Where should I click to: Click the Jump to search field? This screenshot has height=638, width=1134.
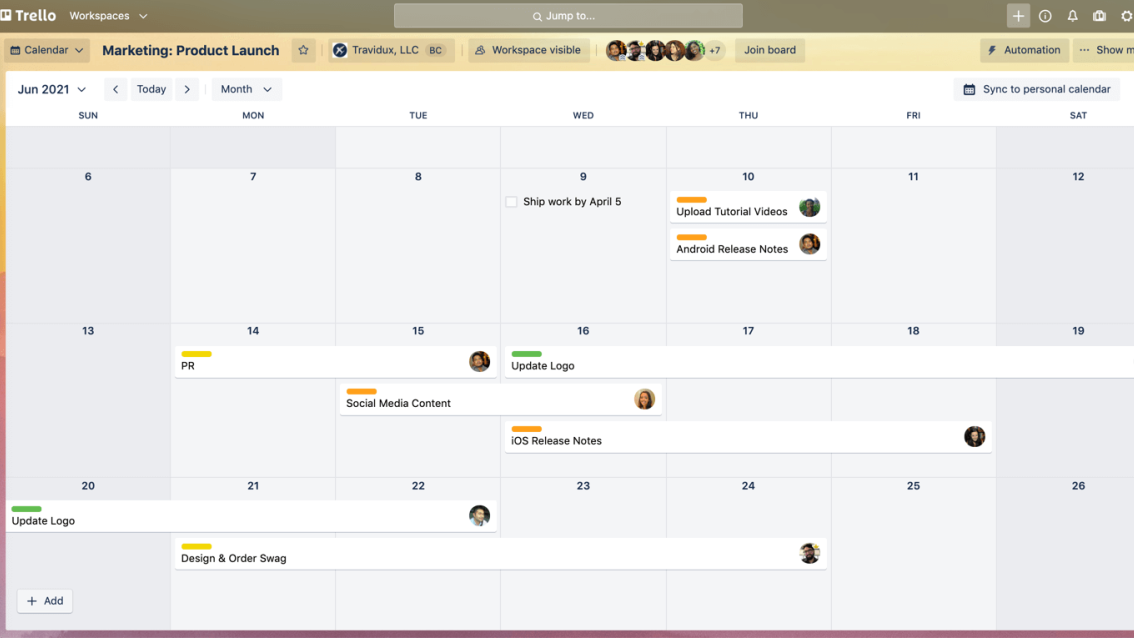568,15
